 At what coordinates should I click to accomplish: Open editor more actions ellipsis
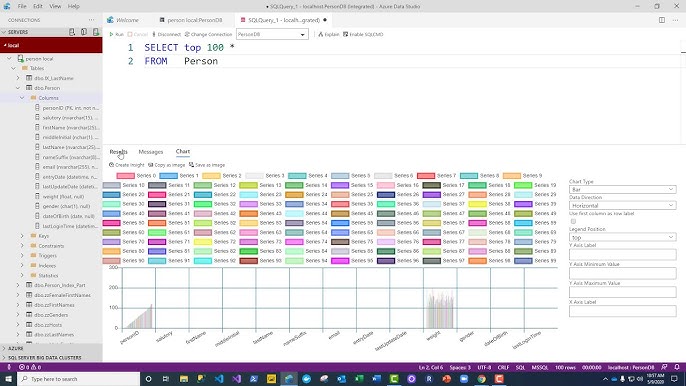click(x=676, y=20)
